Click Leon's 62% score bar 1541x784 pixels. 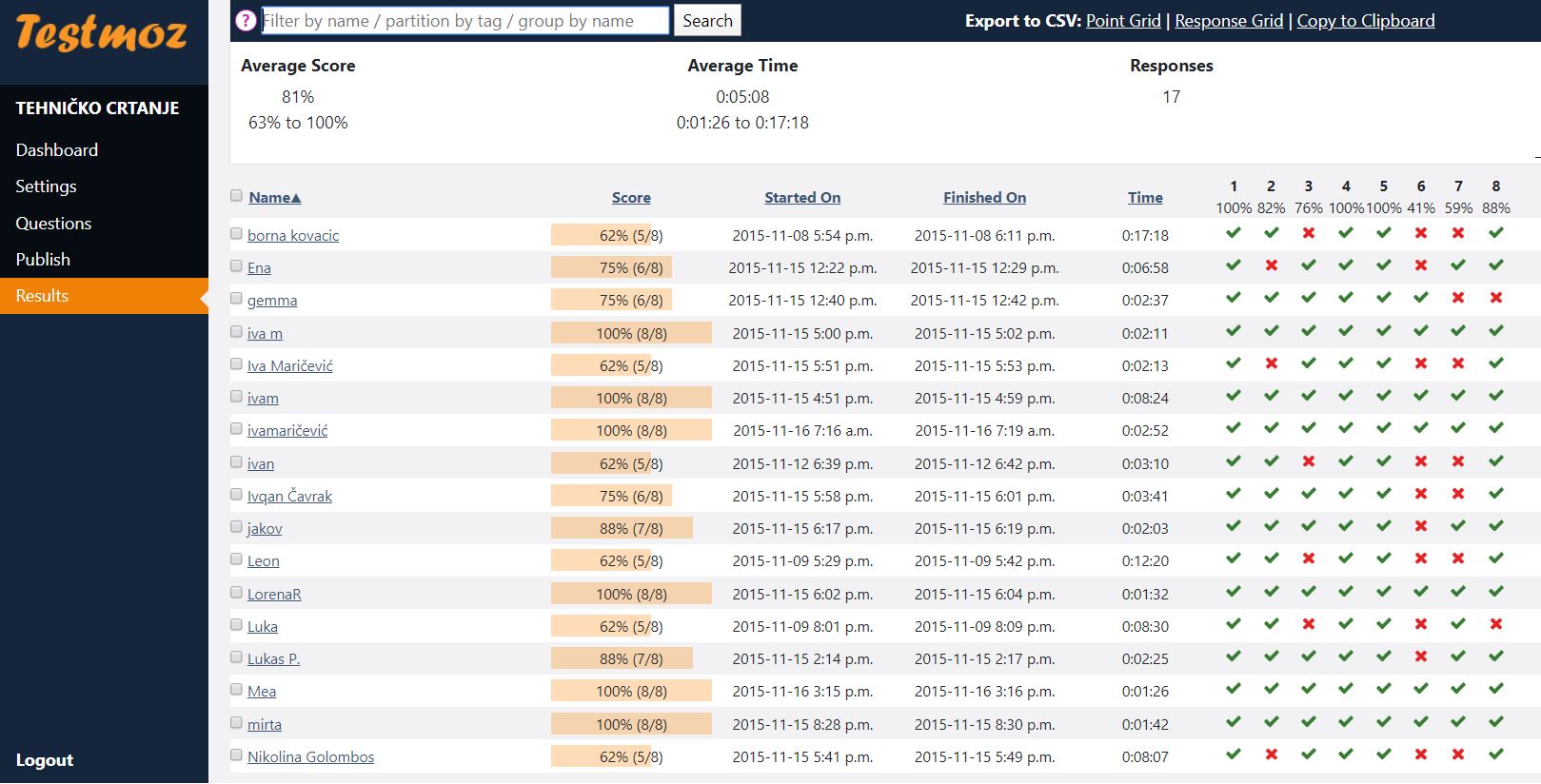point(602,560)
